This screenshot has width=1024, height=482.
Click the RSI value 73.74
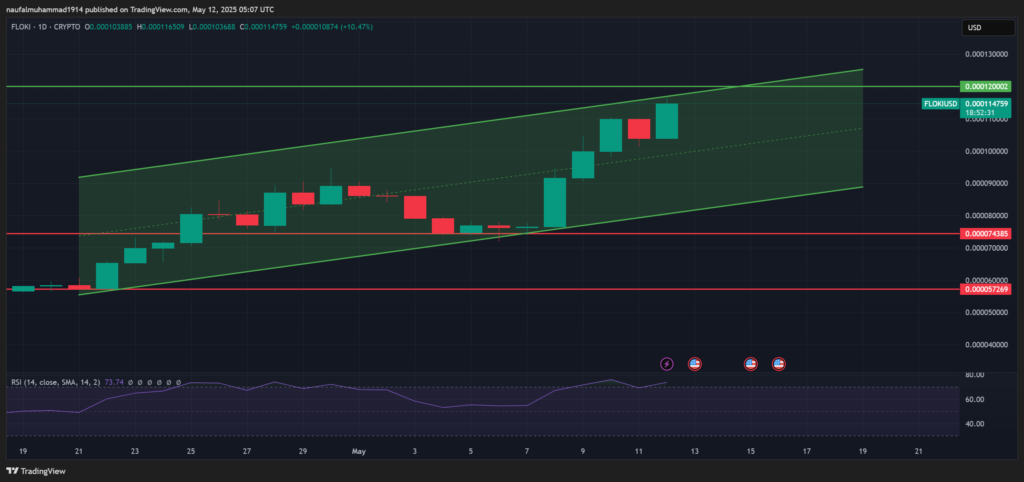(115, 382)
